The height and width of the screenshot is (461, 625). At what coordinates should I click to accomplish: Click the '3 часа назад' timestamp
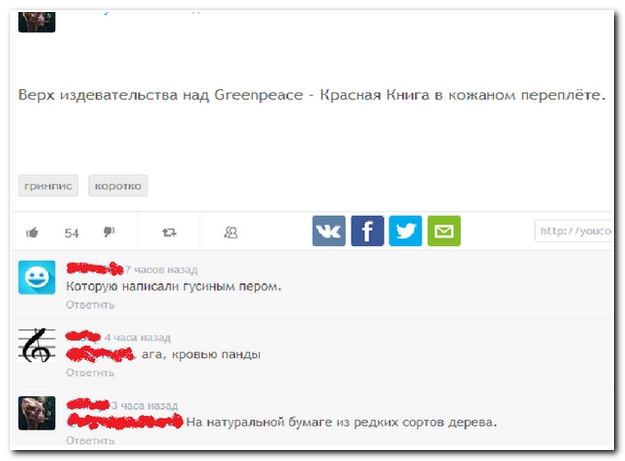[144, 406]
